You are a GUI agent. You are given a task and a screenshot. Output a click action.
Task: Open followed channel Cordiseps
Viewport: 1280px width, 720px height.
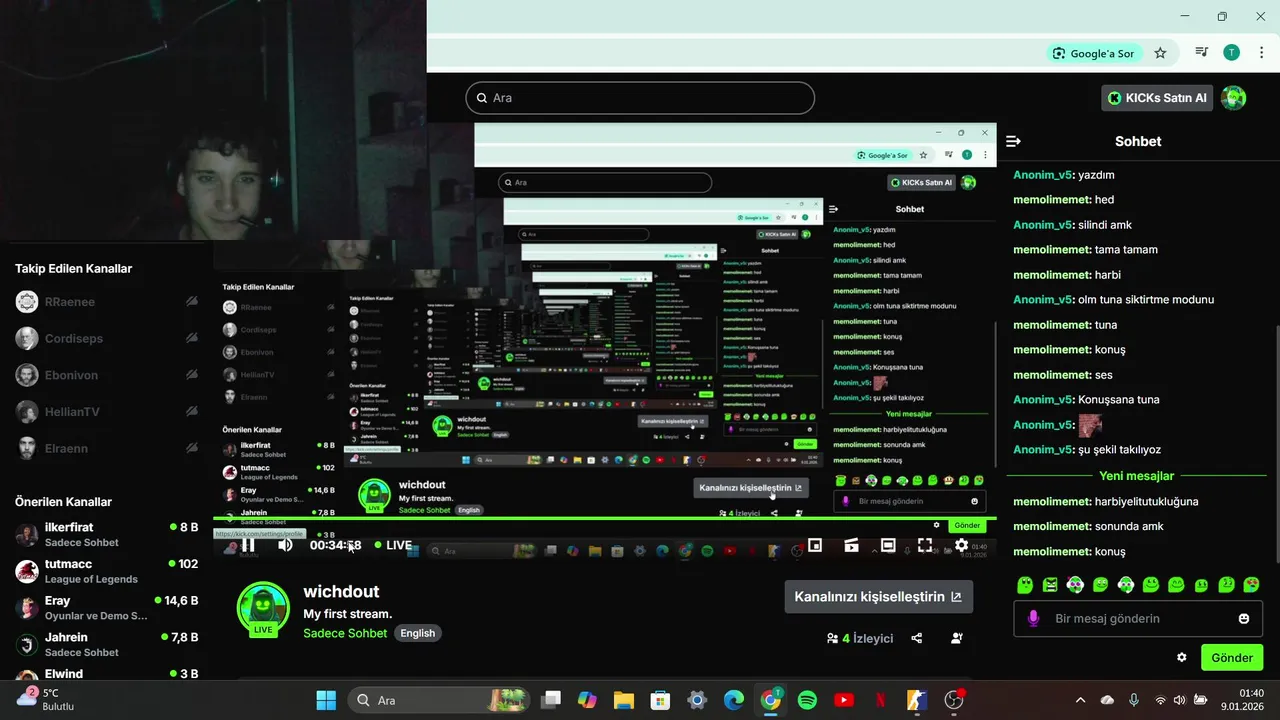click(106, 338)
